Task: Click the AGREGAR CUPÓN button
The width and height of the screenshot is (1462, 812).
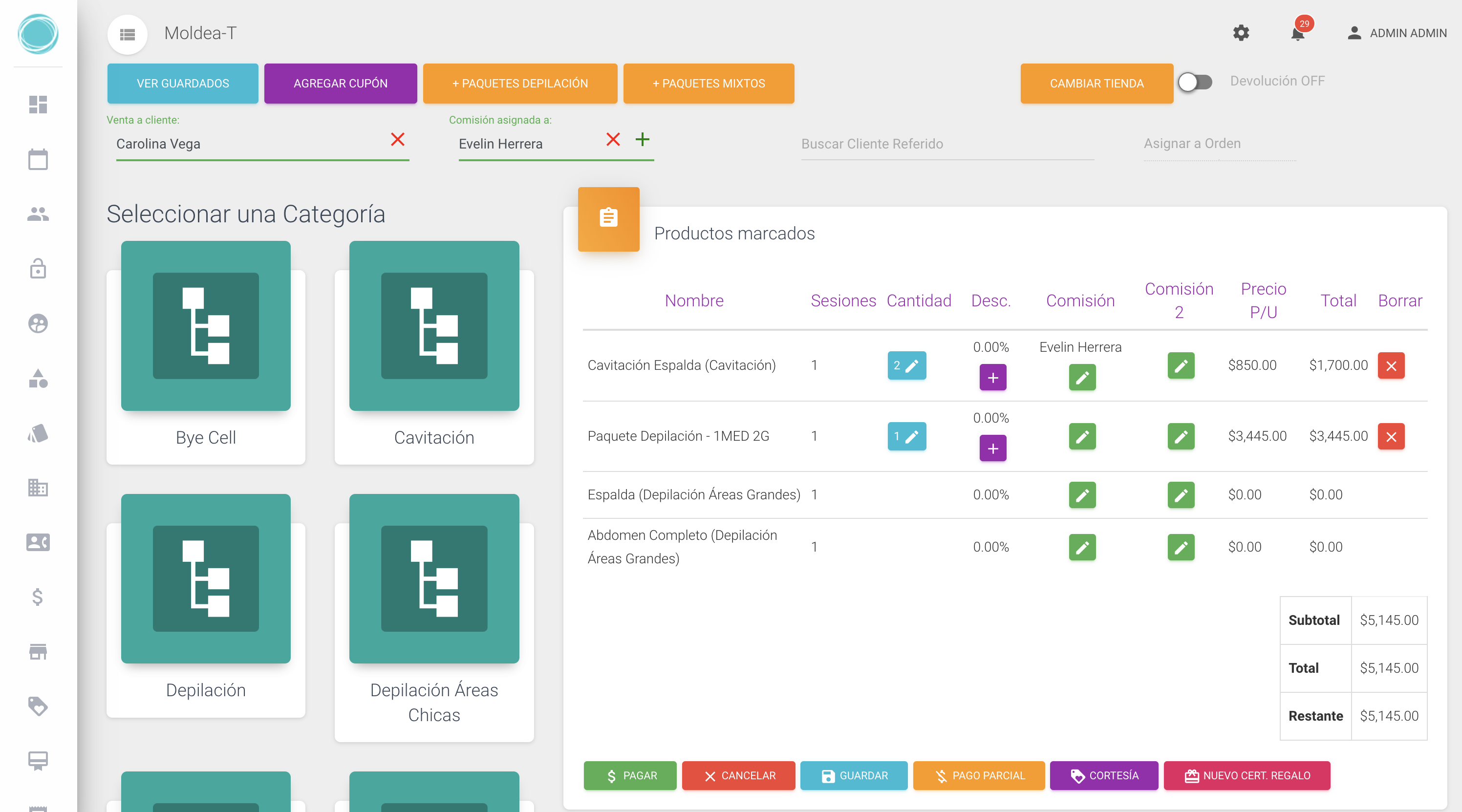Action: click(x=340, y=84)
